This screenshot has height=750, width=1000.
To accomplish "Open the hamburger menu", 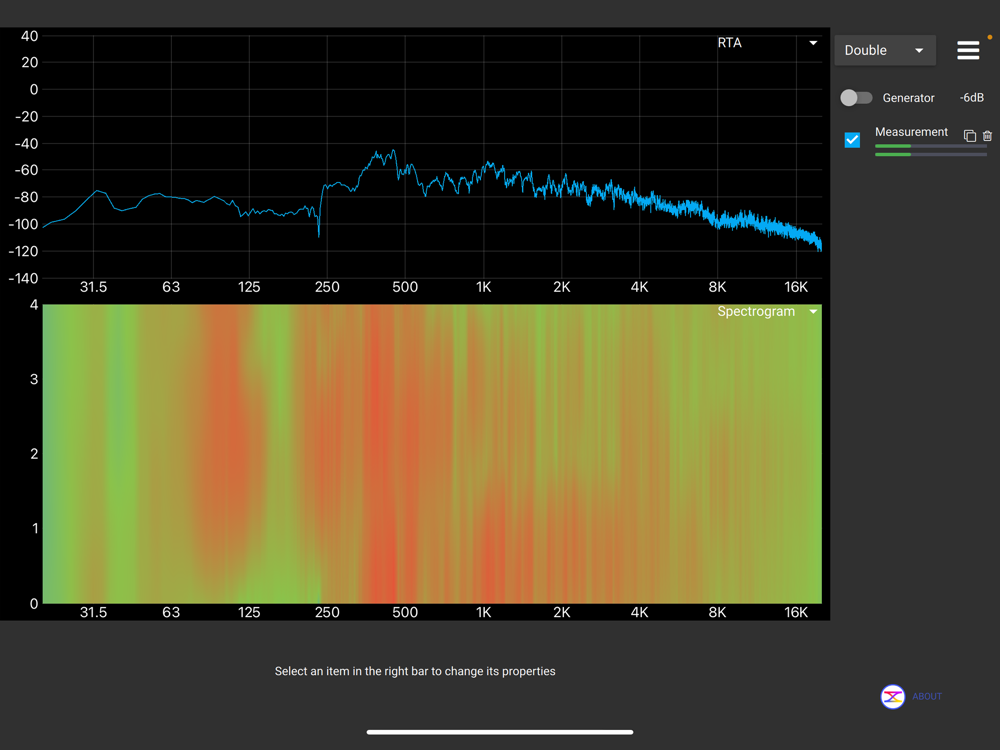I will point(967,50).
